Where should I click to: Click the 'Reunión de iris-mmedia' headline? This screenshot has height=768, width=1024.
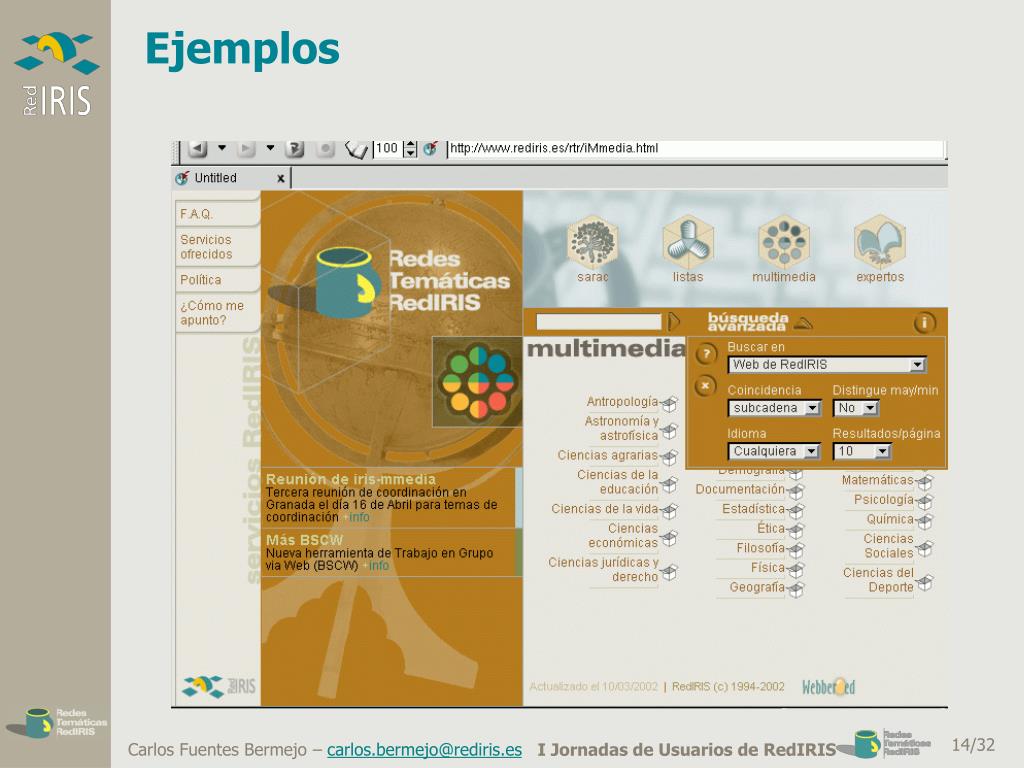pos(351,479)
